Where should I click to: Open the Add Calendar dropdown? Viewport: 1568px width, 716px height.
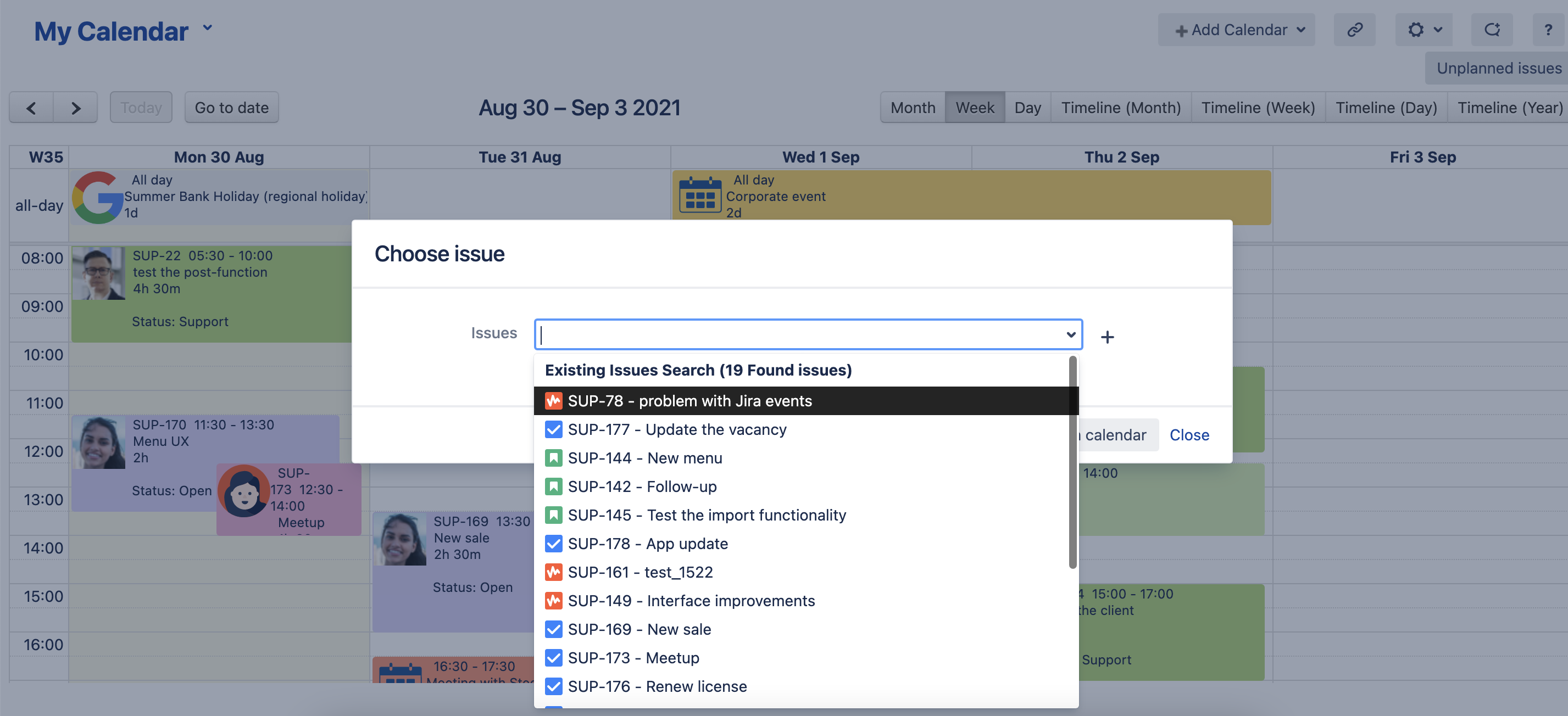pos(1236,30)
